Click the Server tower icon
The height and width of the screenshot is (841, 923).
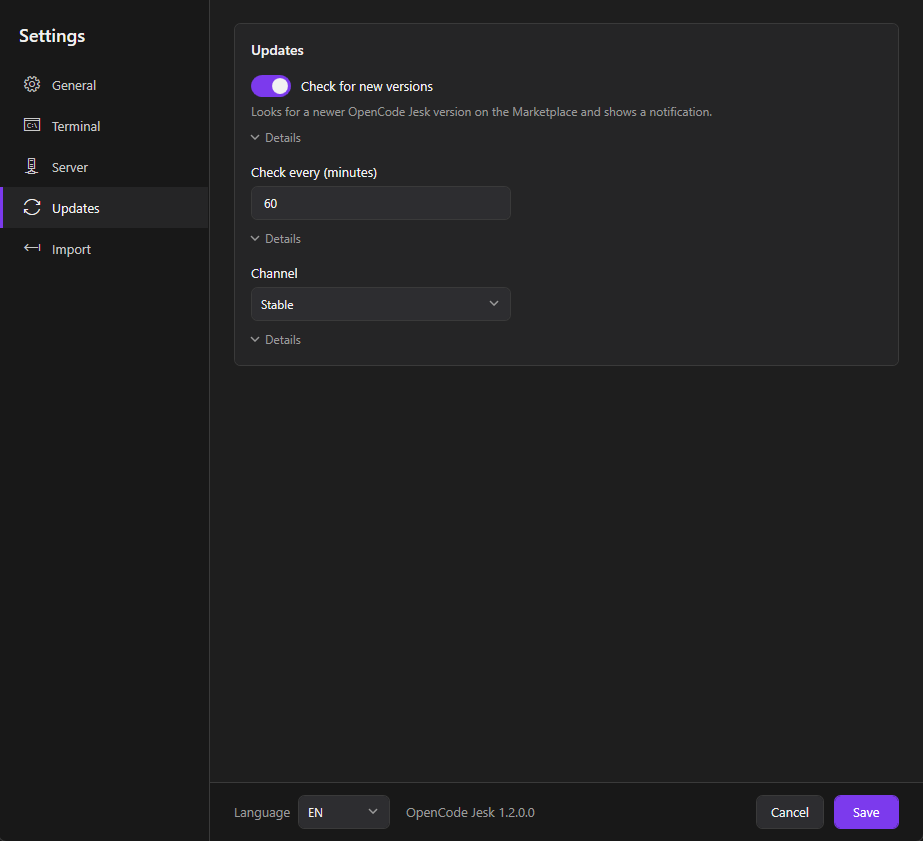click(32, 166)
